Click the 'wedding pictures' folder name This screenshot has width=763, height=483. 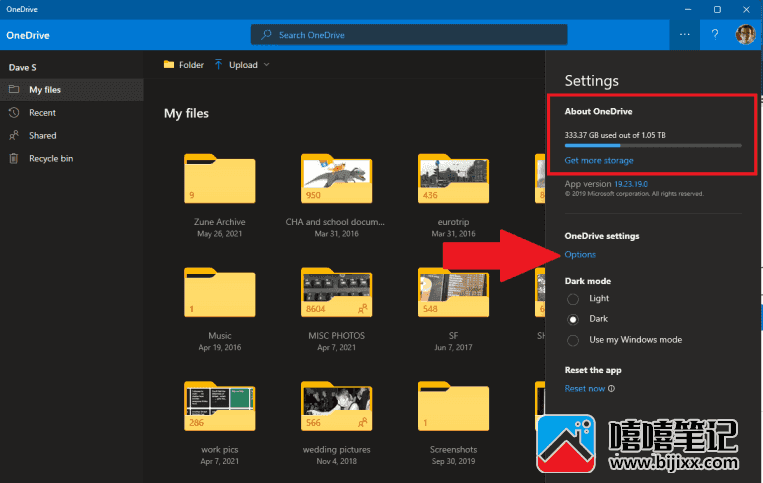point(336,449)
